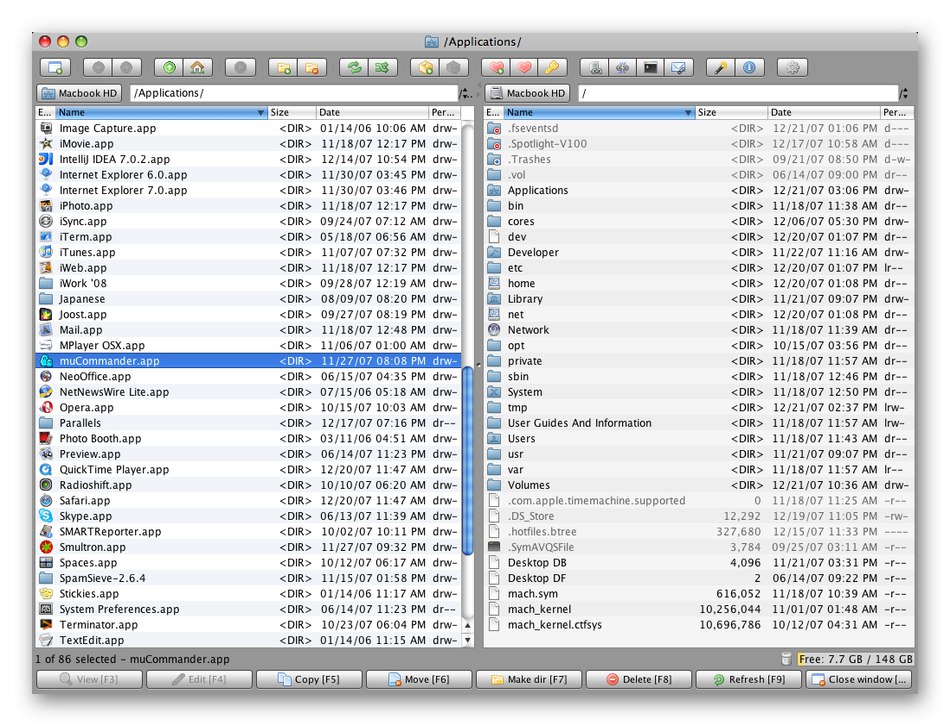The image size is (950, 726).
Task: Sort left panel by Date column
Action: (372, 113)
